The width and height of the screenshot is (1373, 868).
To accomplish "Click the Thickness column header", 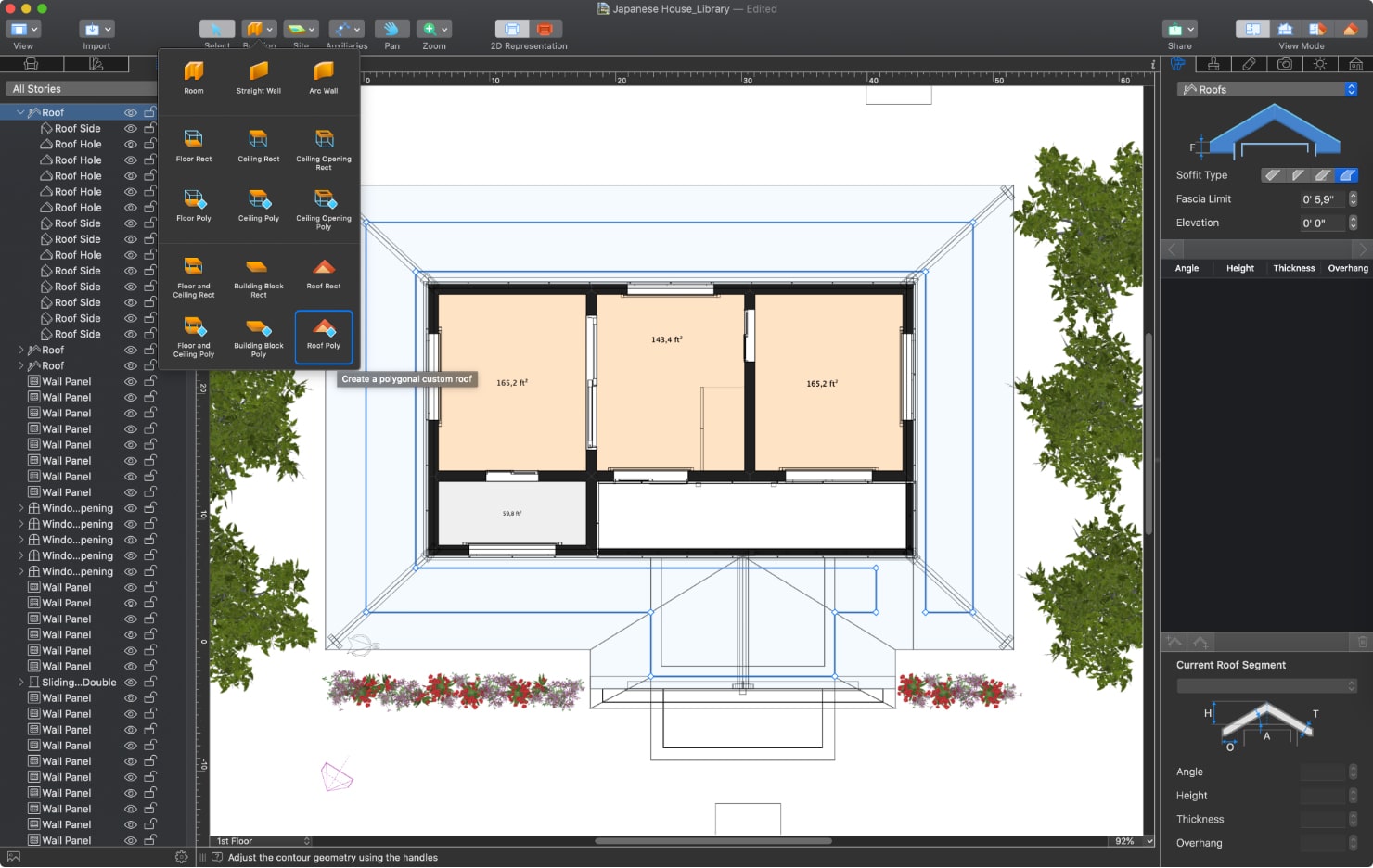I will 1293,268.
